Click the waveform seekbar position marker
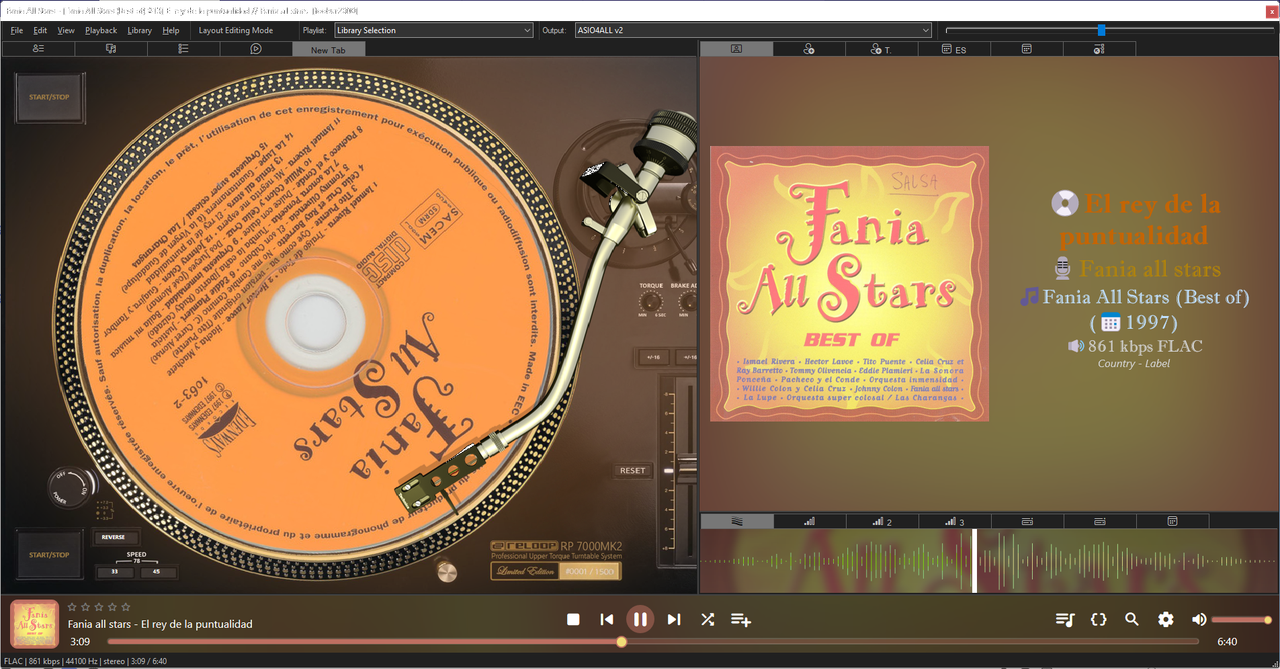The width and height of the screenshot is (1280, 669). 974,560
